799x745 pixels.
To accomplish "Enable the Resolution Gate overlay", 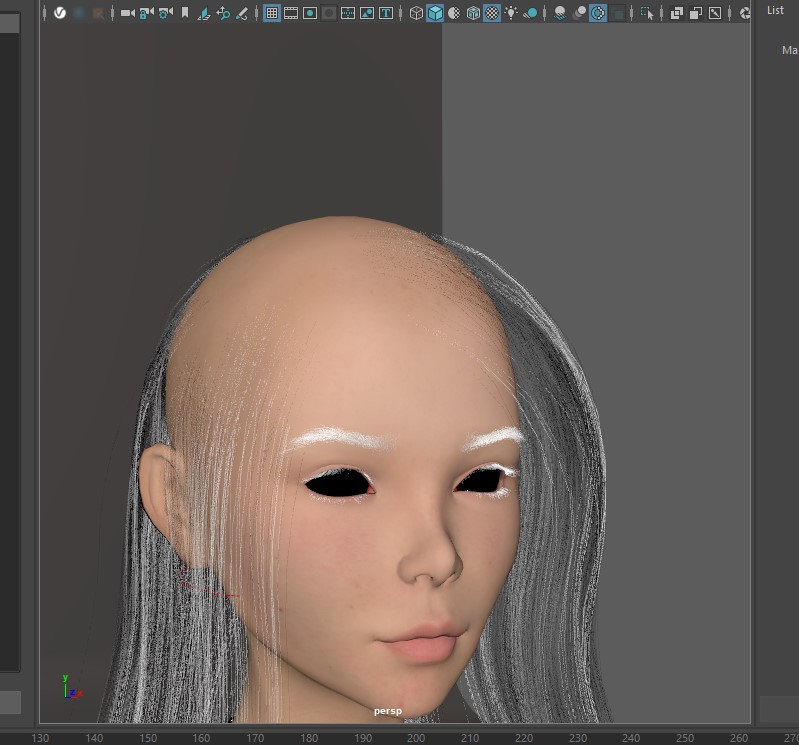I will pyautogui.click(x=310, y=13).
